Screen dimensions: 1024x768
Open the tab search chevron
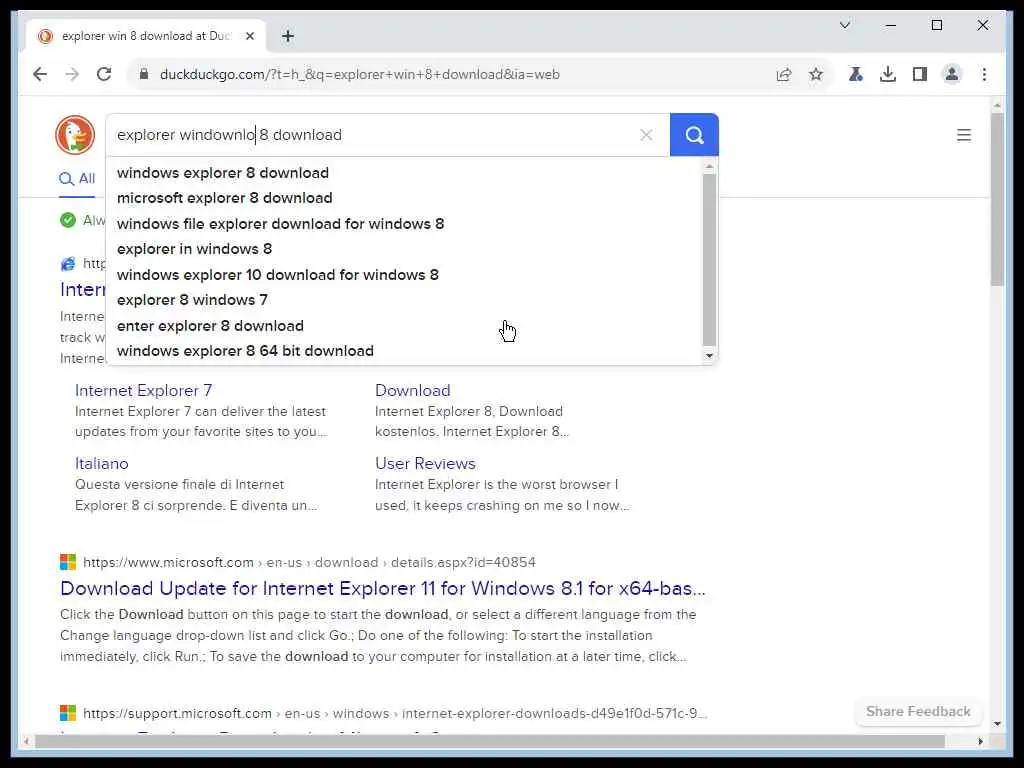844,25
